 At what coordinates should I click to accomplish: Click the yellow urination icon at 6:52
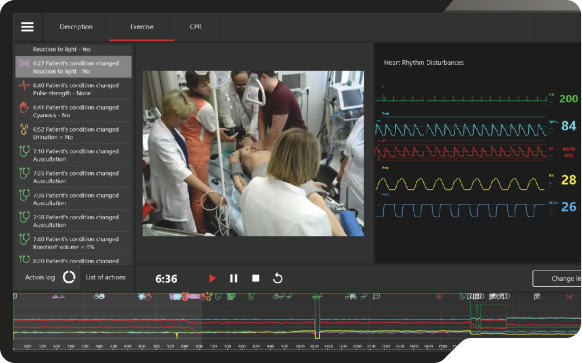(x=24, y=129)
